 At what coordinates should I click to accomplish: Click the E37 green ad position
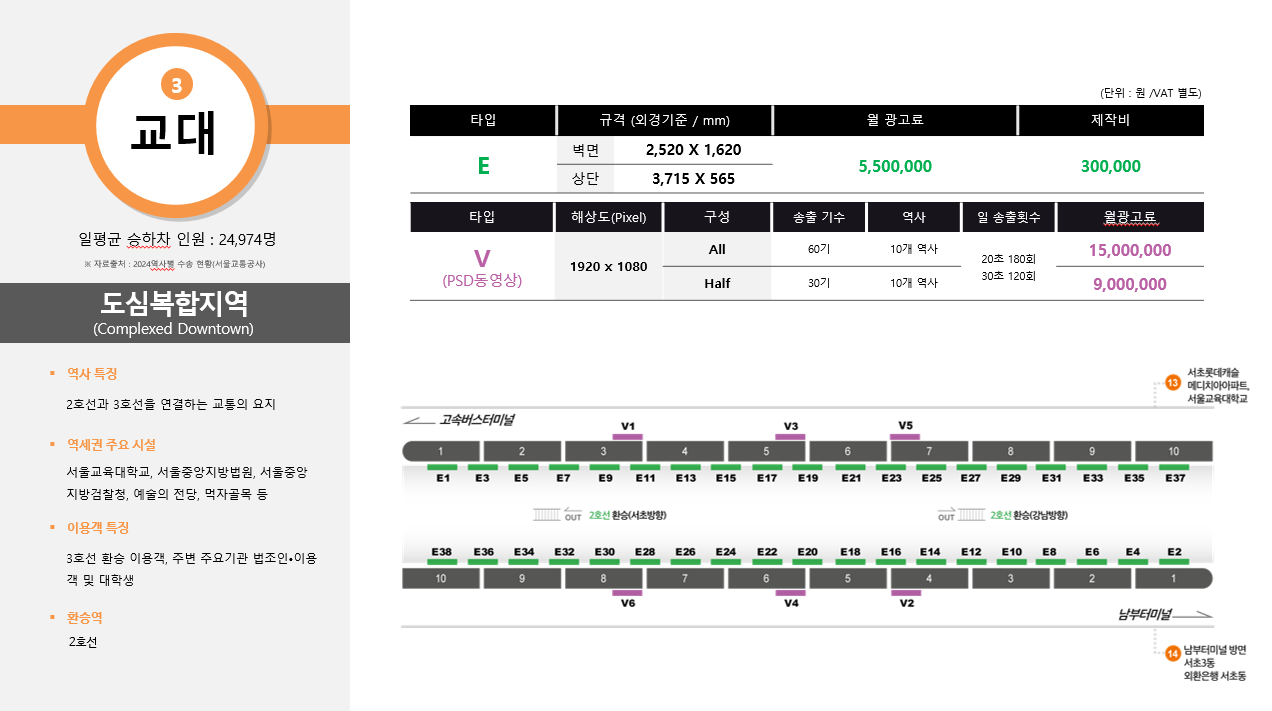coord(1174,467)
